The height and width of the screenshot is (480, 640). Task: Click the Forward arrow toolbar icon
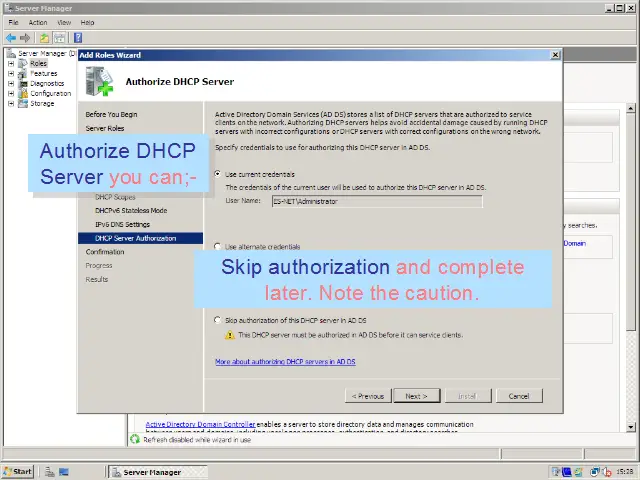(25, 38)
